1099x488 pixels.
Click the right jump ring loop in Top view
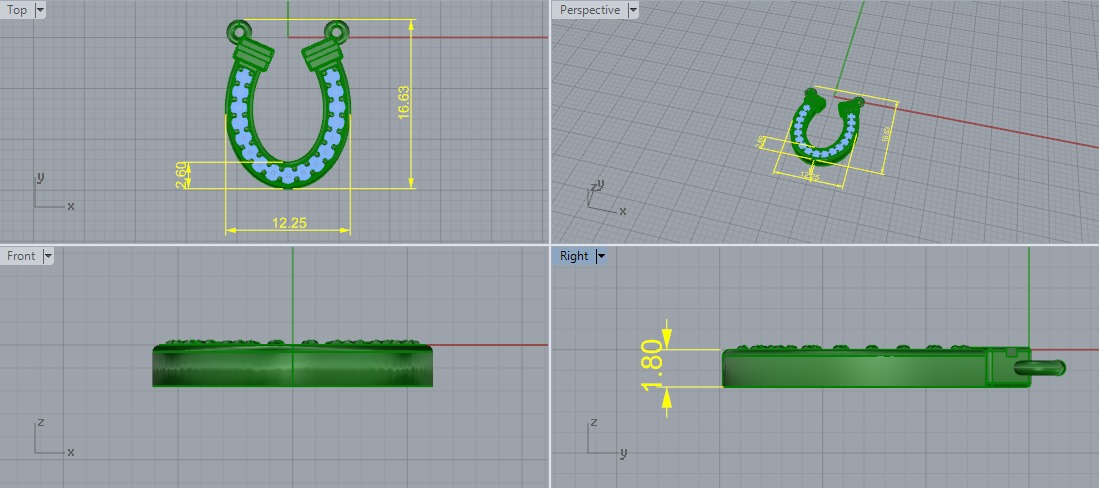pos(337,30)
